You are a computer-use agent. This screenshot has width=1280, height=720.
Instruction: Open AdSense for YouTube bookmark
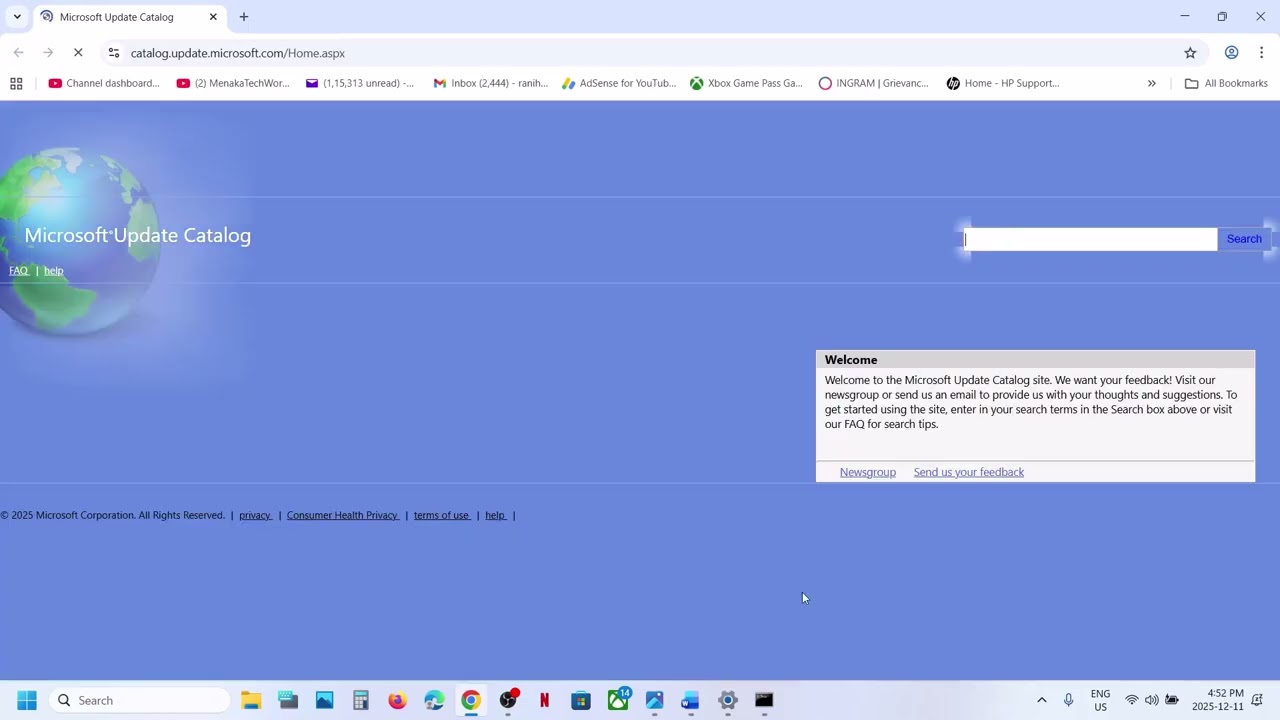(x=619, y=83)
